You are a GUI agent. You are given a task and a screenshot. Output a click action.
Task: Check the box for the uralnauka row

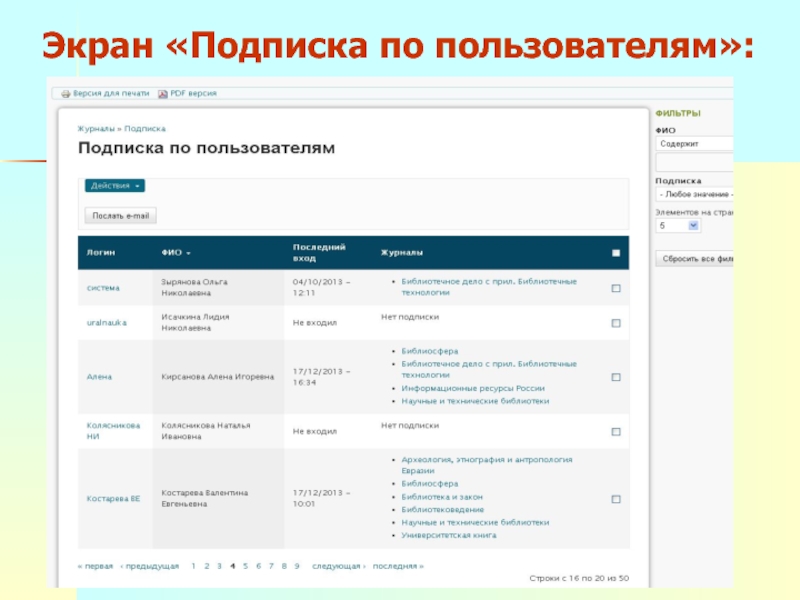coord(616,323)
